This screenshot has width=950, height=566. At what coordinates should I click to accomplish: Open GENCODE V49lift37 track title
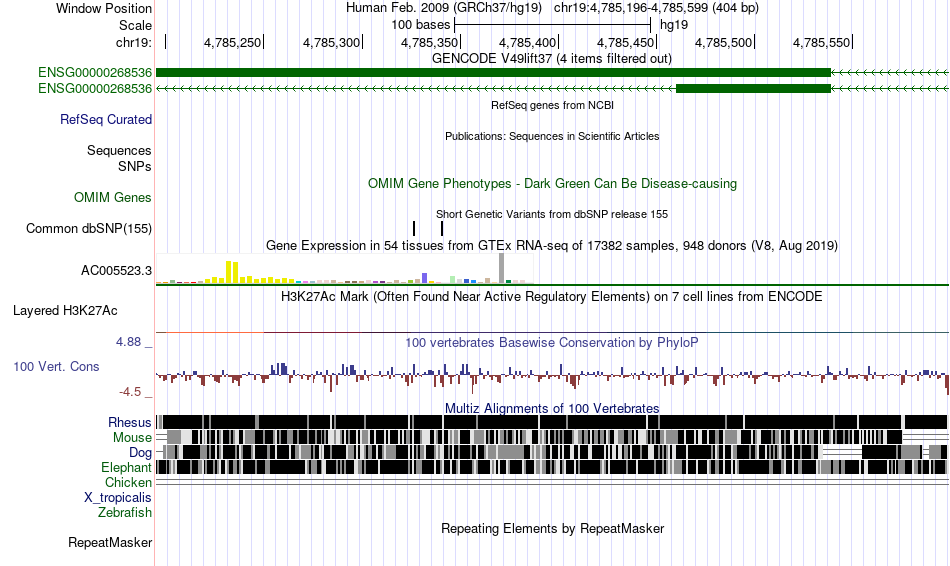pyautogui.click(x=551, y=58)
